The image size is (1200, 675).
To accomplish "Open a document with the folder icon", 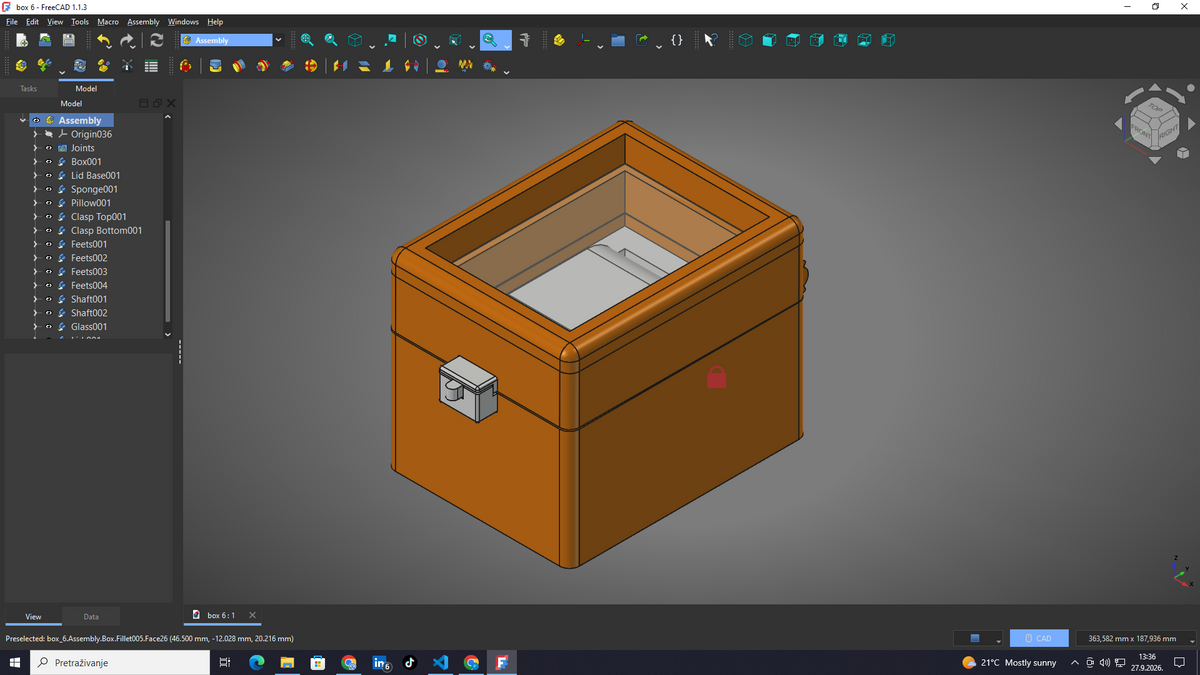I will [45, 40].
